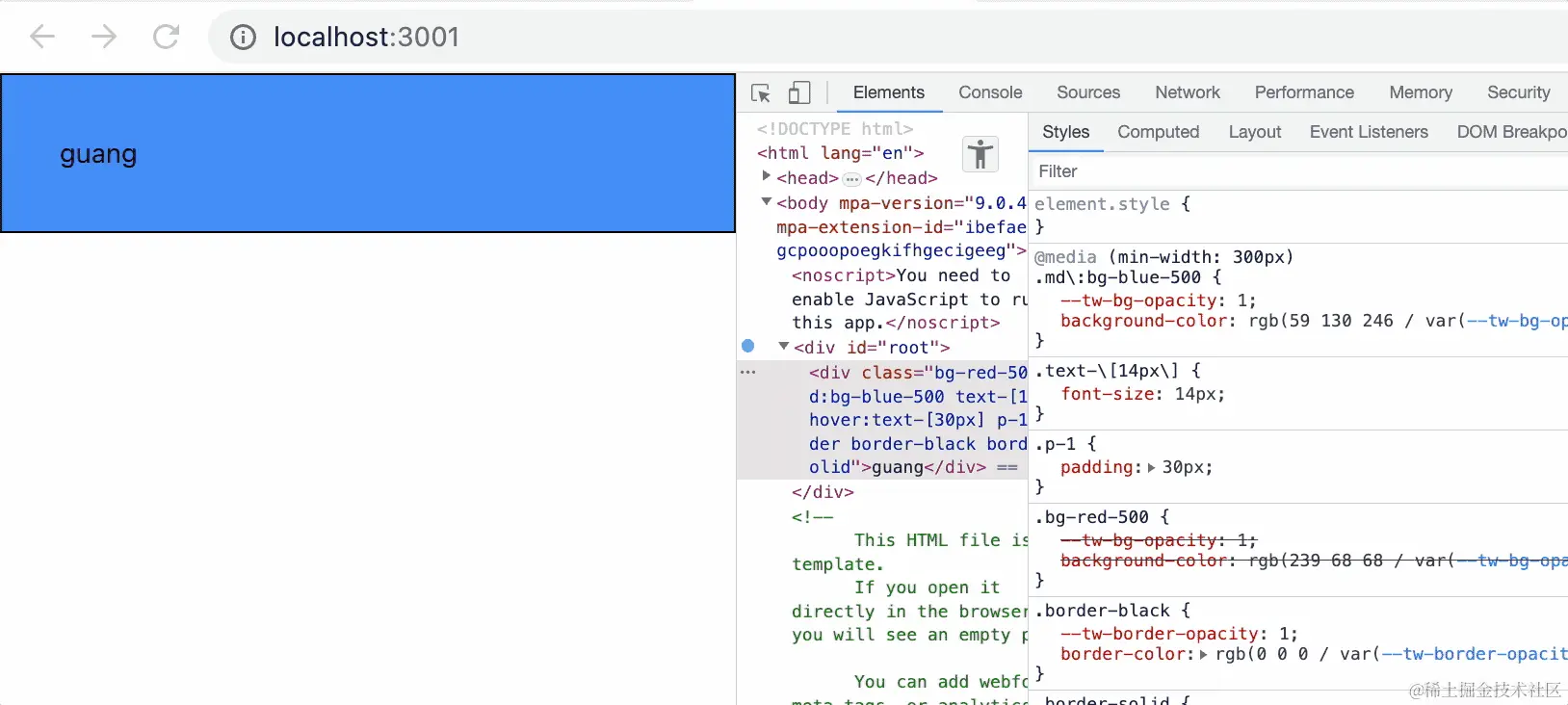The height and width of the screenshot is (705, 1568).
Task: Open the Computed styles tab
Action: [x=1158, y=132]
